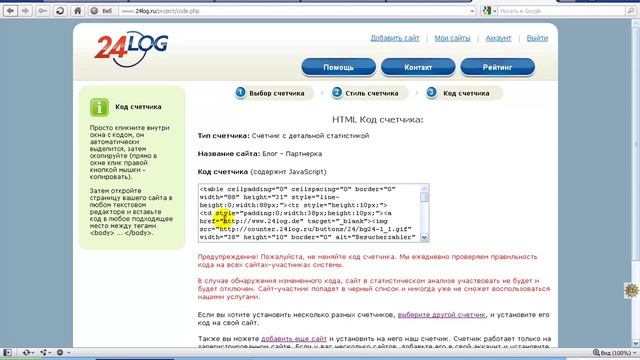The height and width of the screenshot is (360, 640).
Task: Open the Мои сайты link
Action: [452, 38]
